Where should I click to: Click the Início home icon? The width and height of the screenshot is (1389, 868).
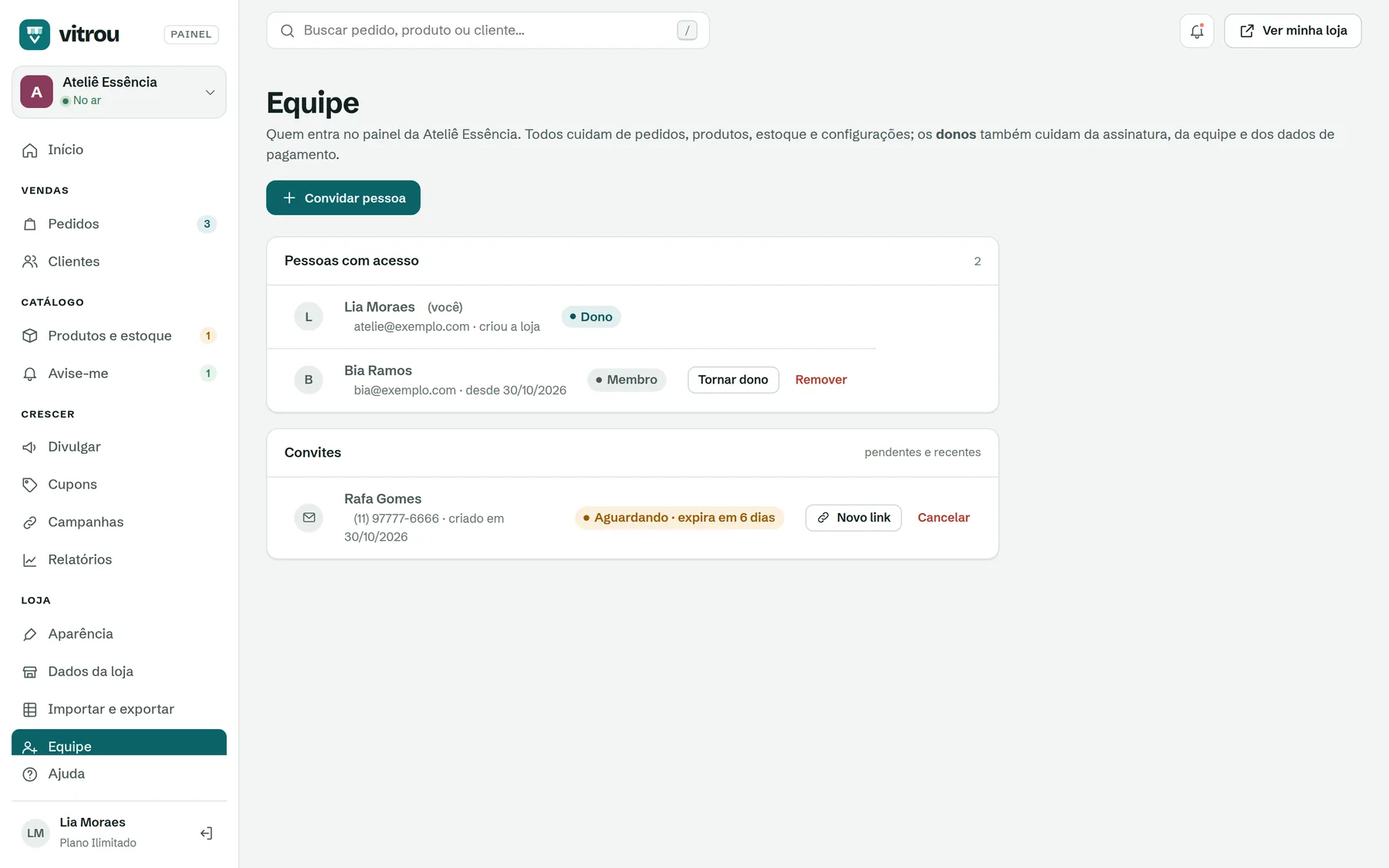[30, 150]
